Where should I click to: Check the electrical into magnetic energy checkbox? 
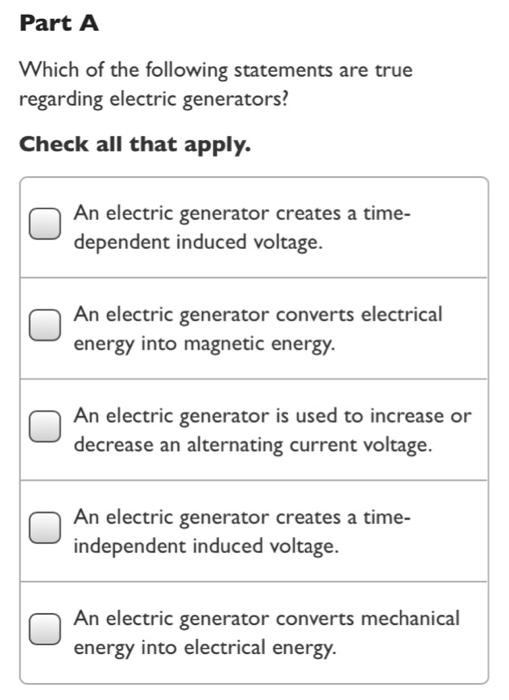click(45, 325)
